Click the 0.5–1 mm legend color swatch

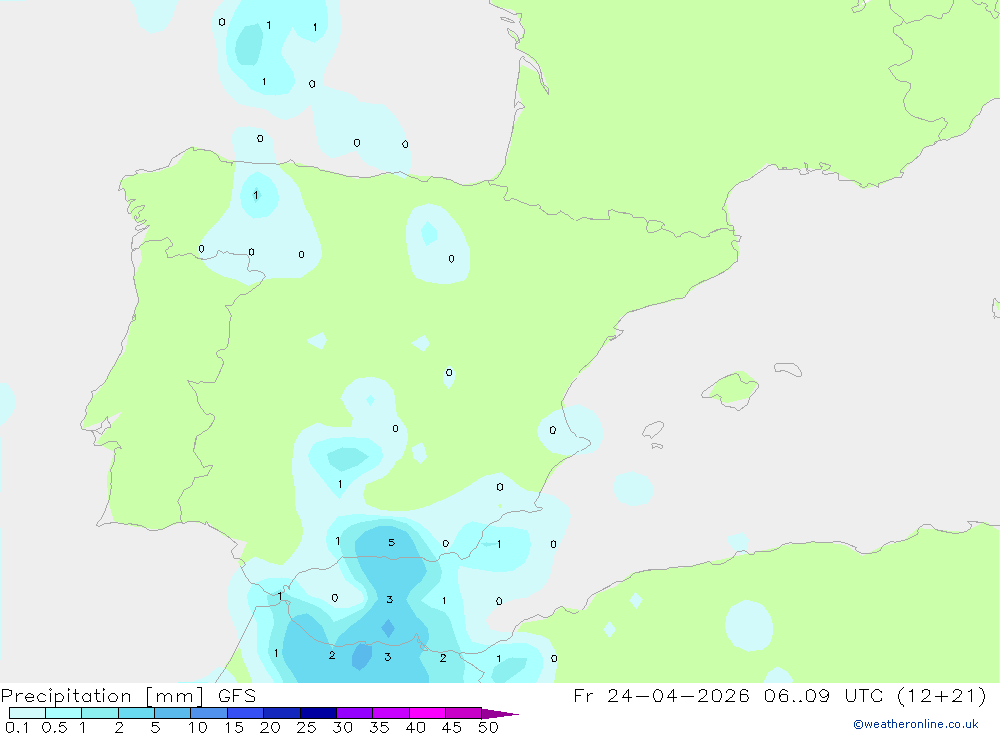64,713
